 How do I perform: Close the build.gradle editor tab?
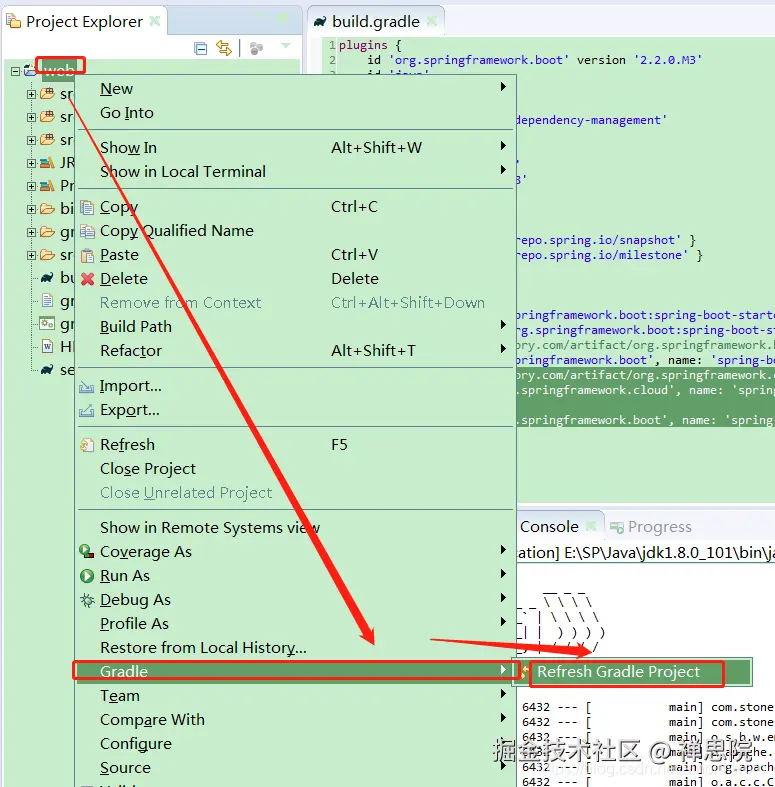tap(431, 22)
